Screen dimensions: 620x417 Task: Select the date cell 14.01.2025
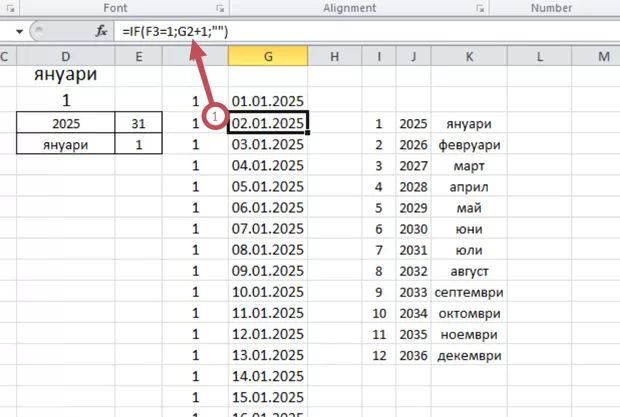coord(268,376)
